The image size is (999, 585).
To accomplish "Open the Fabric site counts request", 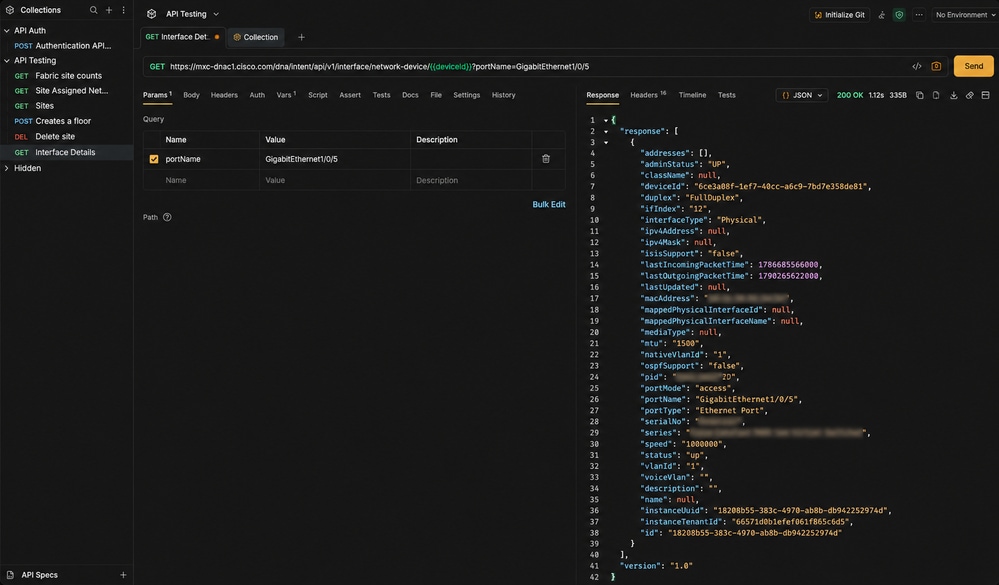I will tap(68, 76).
